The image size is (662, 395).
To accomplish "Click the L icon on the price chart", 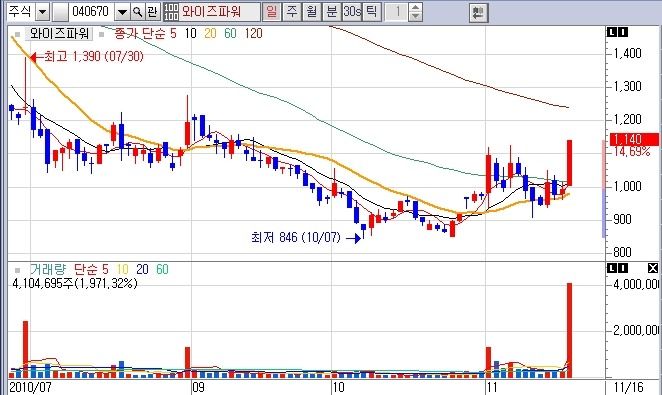I will (612, 32).
